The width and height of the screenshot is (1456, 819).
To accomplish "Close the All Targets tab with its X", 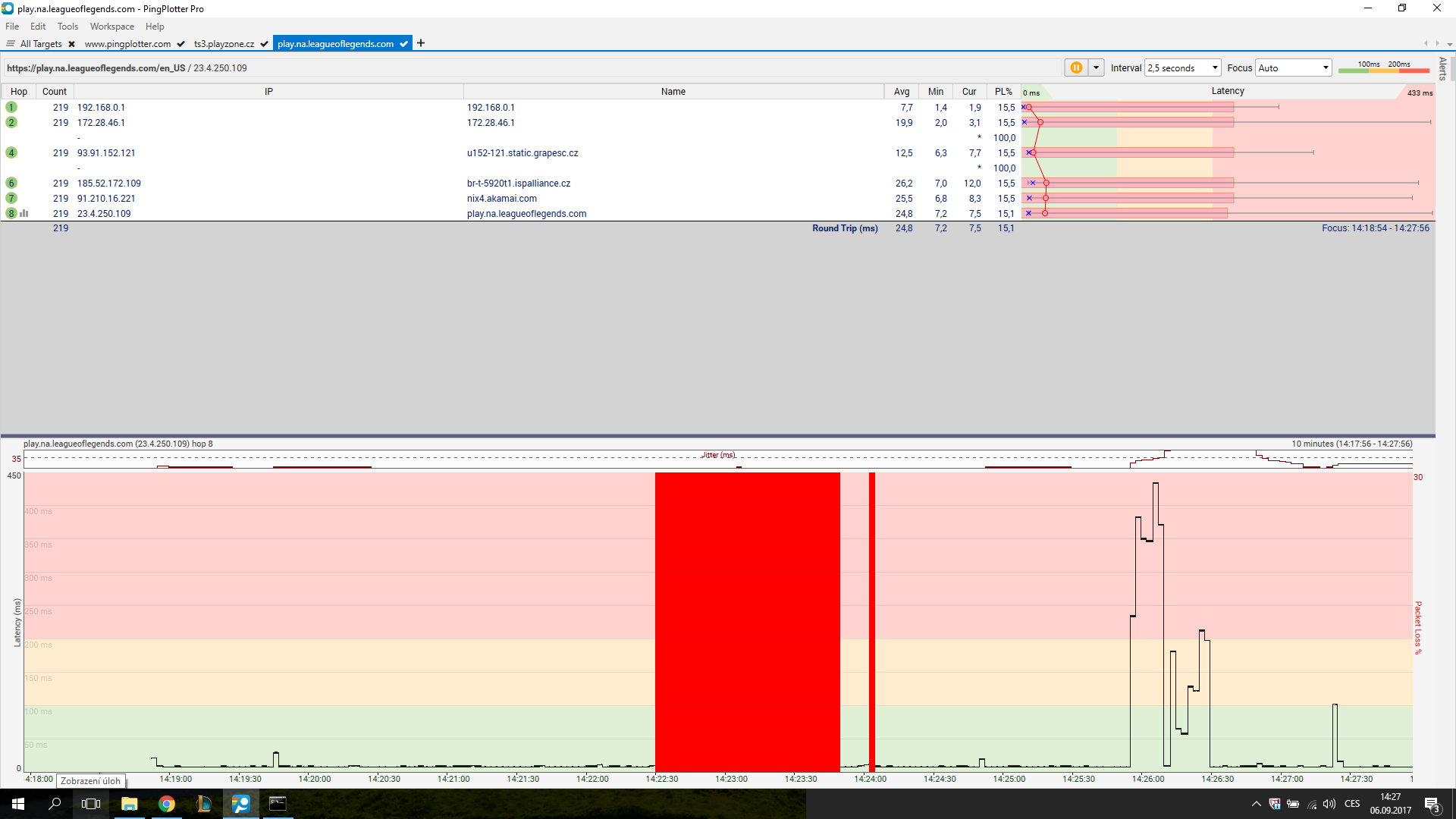I will coord(72,44).
